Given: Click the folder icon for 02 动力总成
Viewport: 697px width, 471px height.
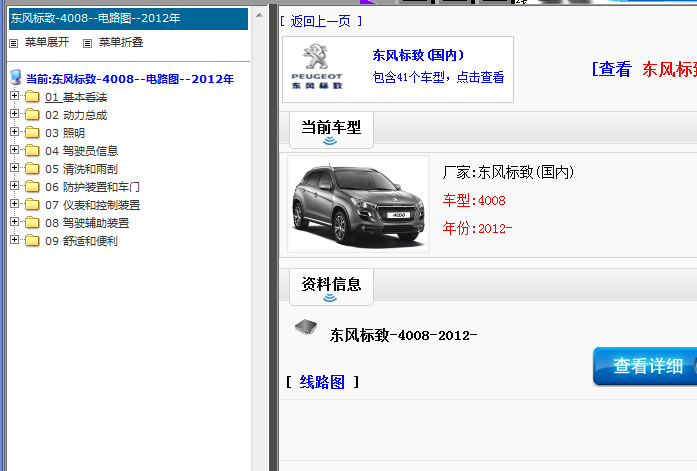Looking at the screenshot, I should click(x=32, y=115).
